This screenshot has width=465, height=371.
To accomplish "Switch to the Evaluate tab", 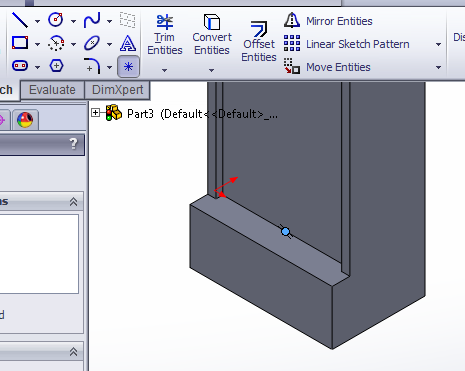I will pyautogui.click(x=52, y=90).
